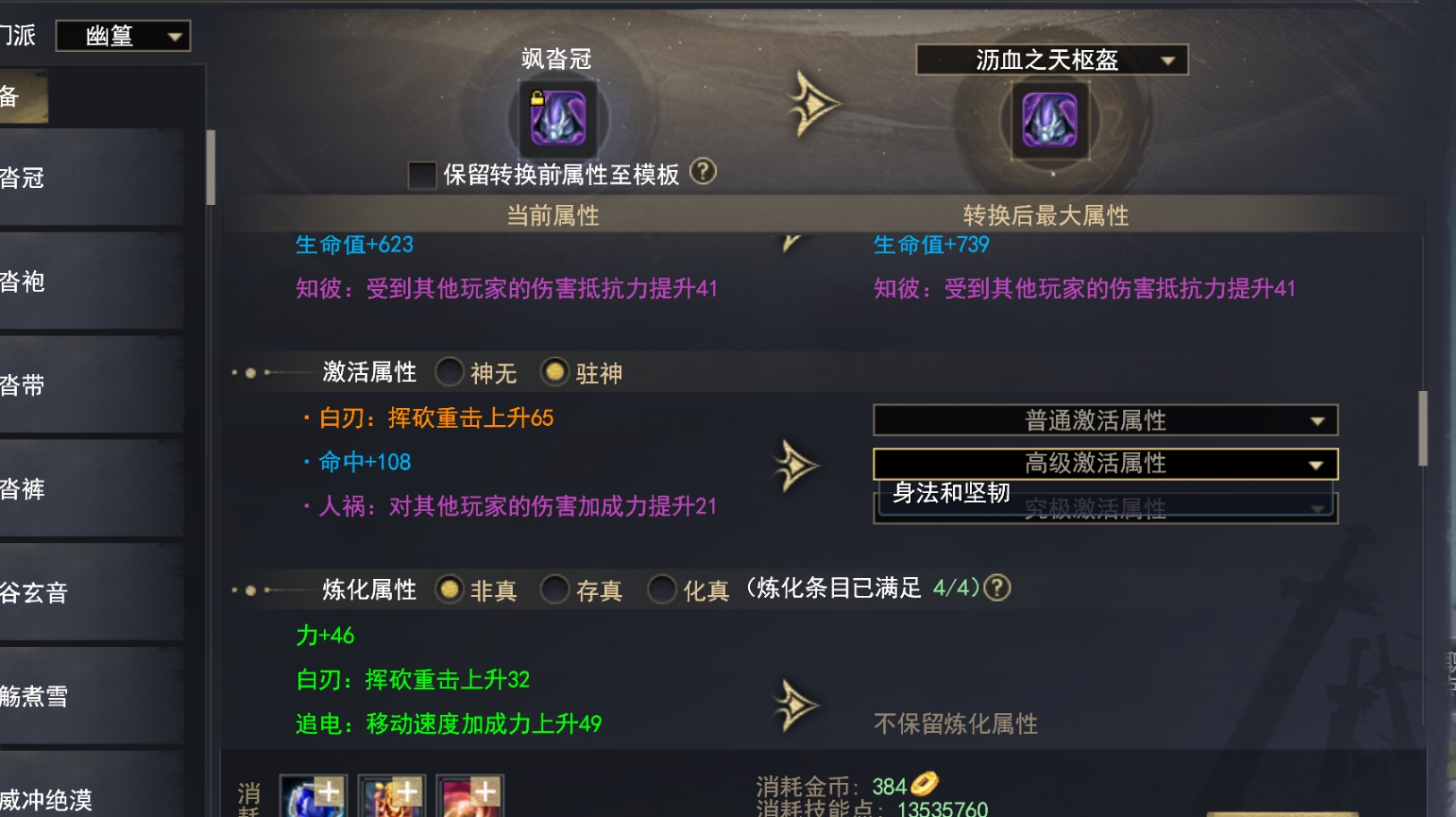Open the 普通激活属性 dropdown
Screen dimensions: 1456x817
(x=1105, y=420)
